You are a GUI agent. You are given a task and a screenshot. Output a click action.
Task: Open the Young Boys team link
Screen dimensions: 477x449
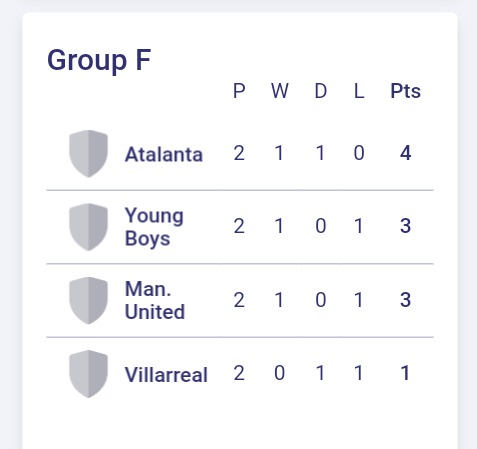pyautogui.click(x=154, y=227)
